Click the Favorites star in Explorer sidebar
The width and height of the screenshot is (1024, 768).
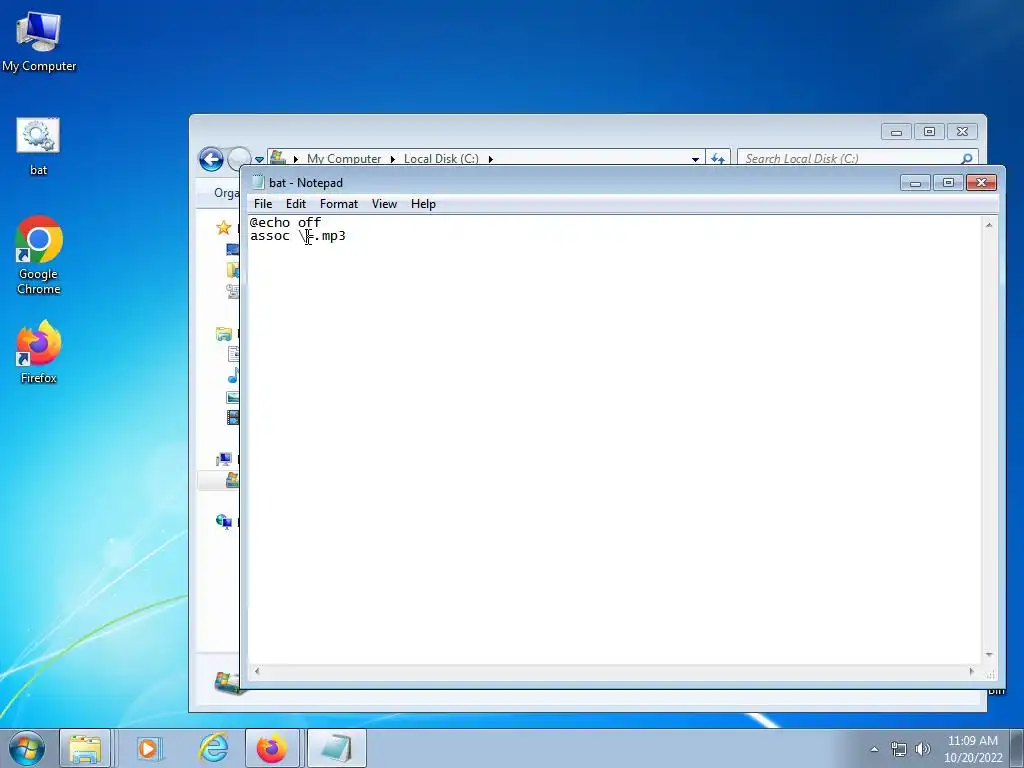click(x=223, y=228)
